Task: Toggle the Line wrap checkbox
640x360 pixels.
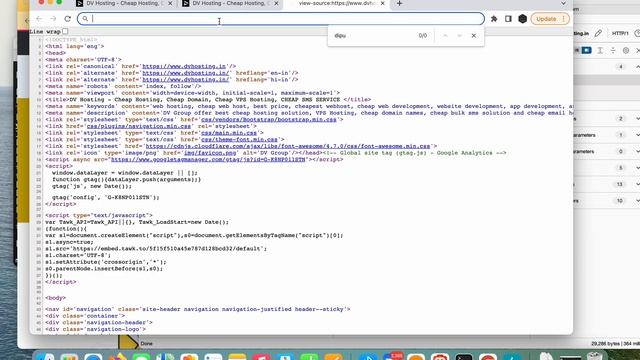Action: tap(65, 31)
